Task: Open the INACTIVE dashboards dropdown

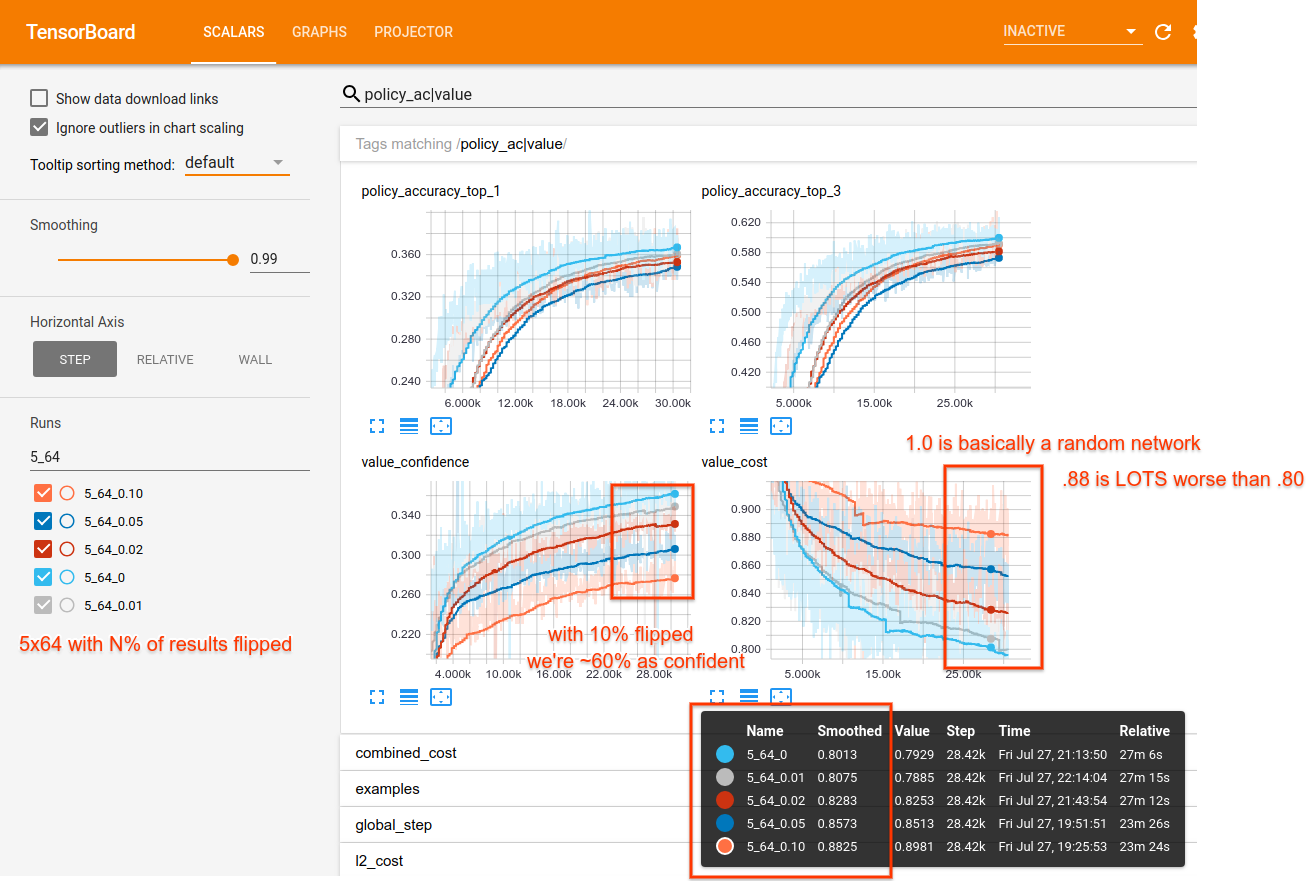Action: click(x=1071, y=31)
